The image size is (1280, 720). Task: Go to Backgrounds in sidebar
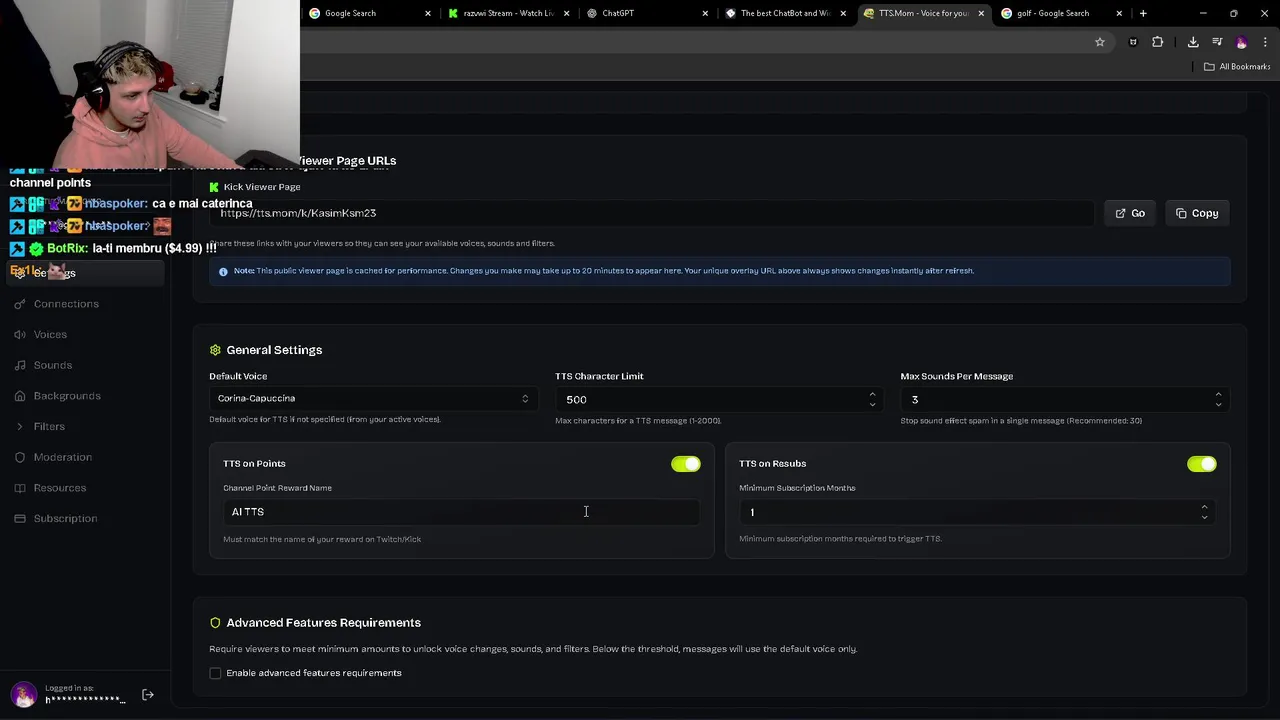coord(67,396)
